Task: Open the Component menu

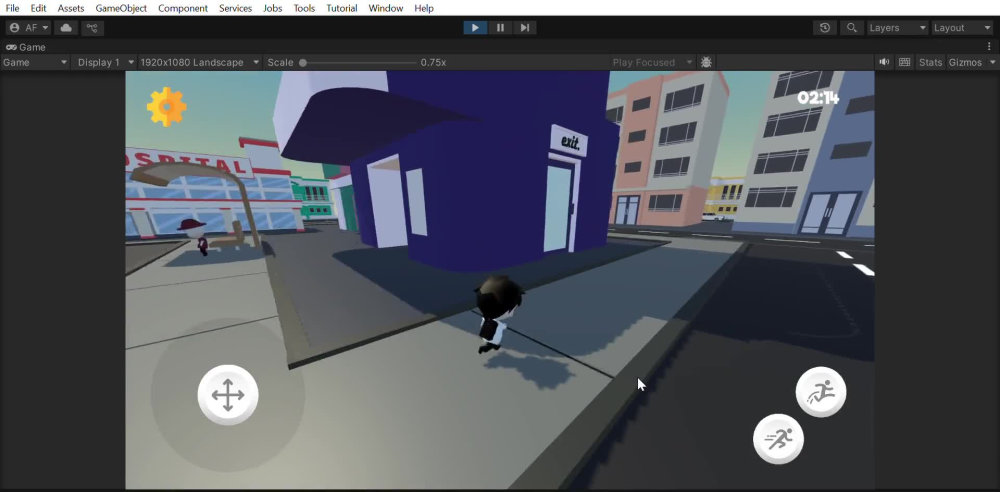Action: click(x=183, y=8)
